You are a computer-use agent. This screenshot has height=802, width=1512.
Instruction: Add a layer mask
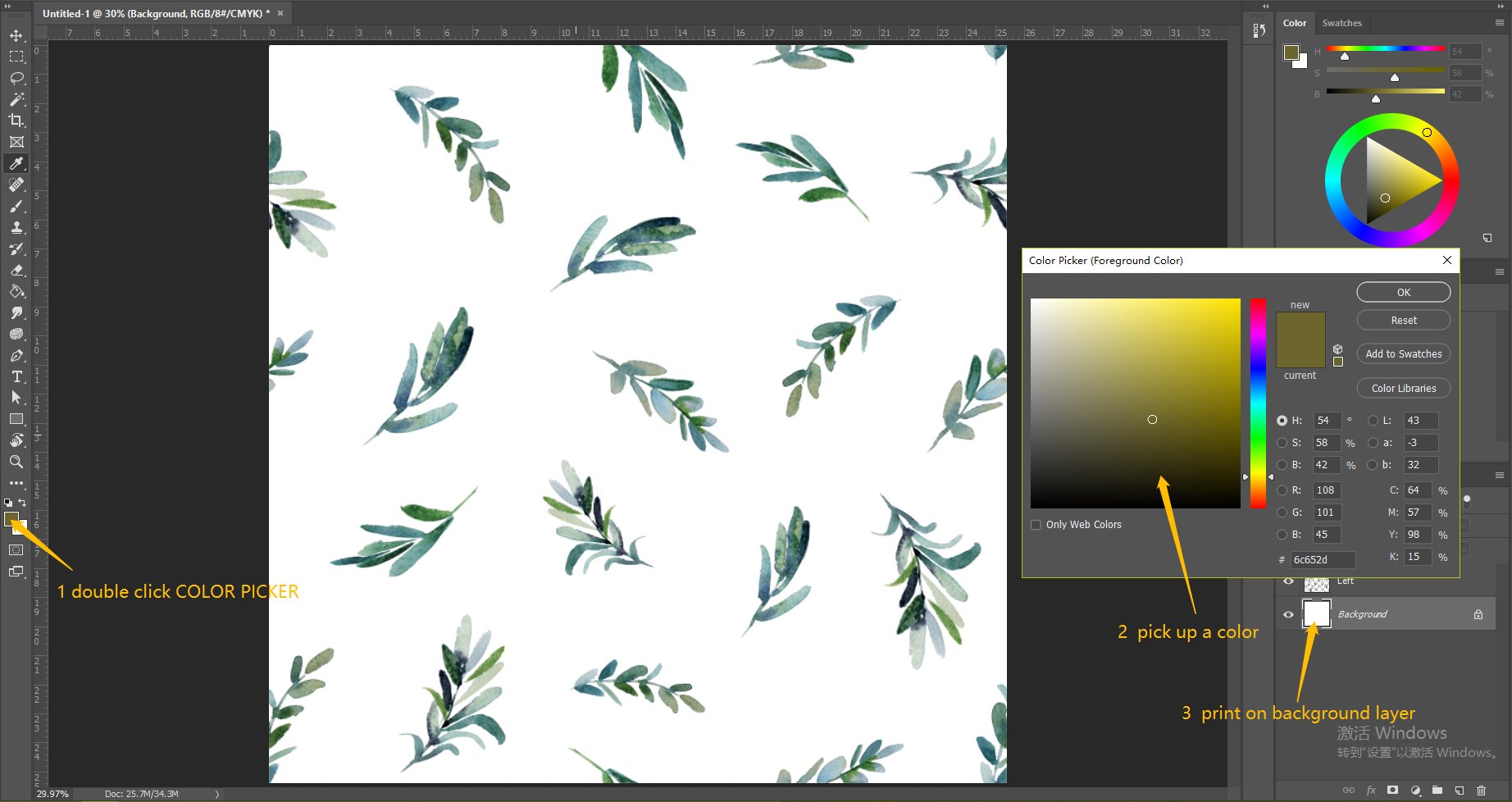(x=1392, y=791)
